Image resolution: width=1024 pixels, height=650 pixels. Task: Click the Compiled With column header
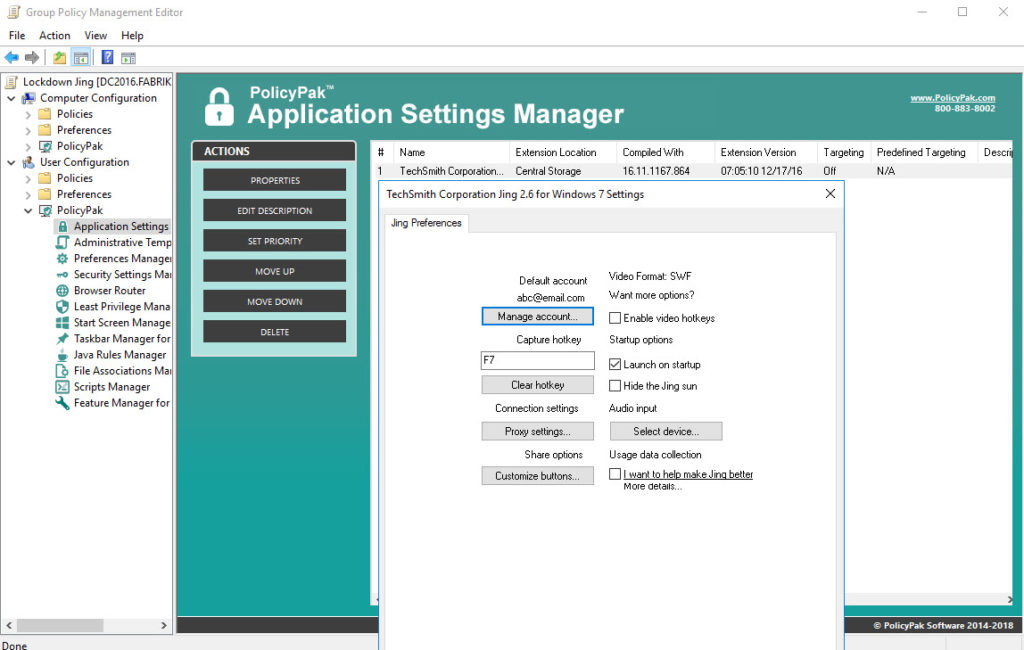point(665,152)
